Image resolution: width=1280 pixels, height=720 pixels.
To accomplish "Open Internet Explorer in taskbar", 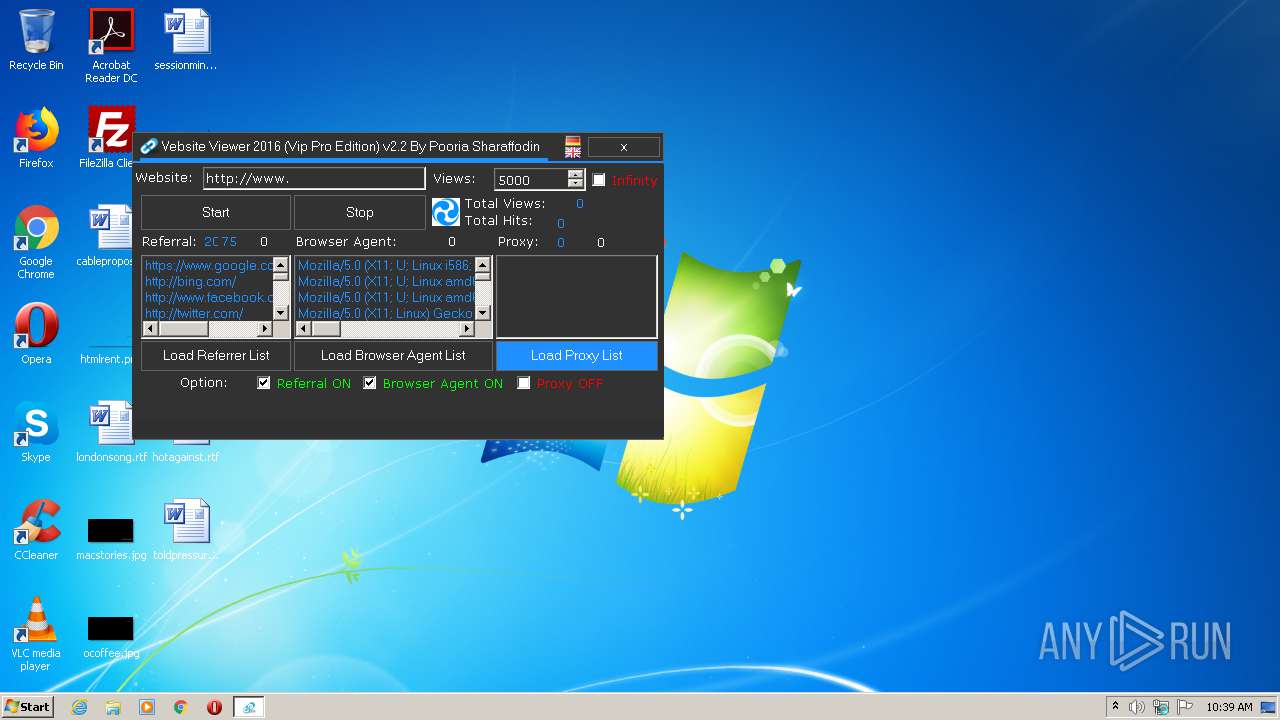I will pos(79,707).
